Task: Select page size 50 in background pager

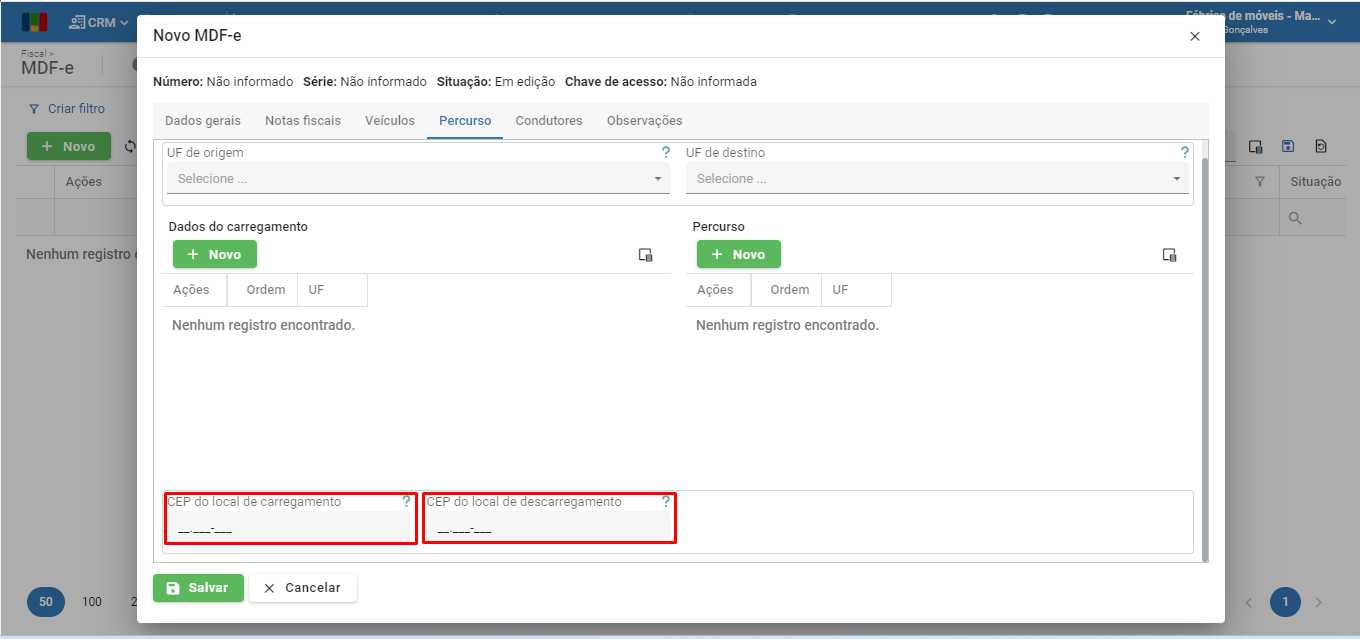Action: [46, 602]
